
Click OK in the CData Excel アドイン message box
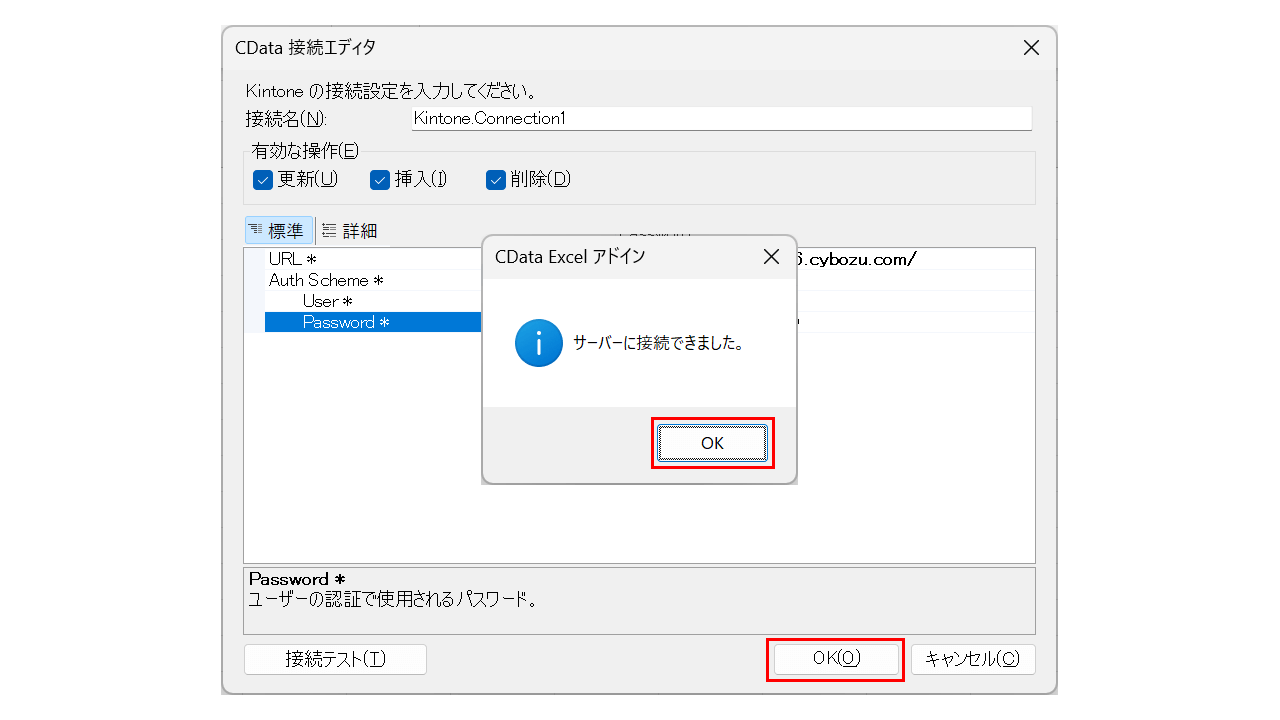[712, 443]
